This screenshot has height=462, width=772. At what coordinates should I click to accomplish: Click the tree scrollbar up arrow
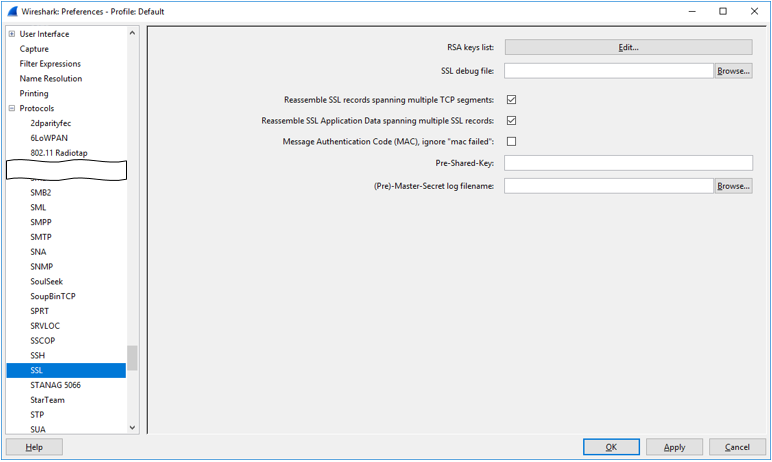coord(132,33)
